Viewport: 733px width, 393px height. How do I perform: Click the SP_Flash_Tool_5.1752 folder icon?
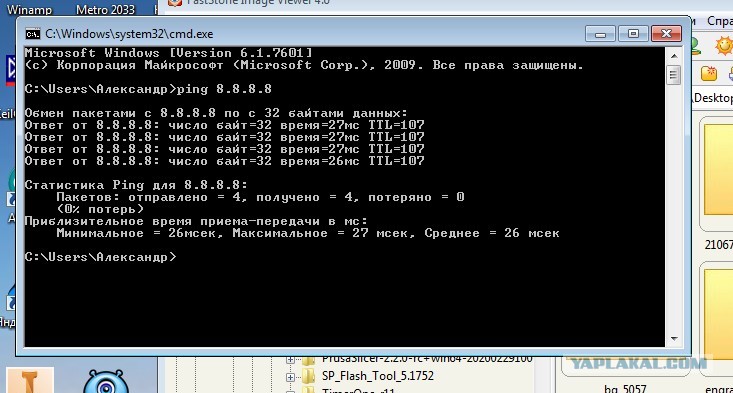pos(308,376)
